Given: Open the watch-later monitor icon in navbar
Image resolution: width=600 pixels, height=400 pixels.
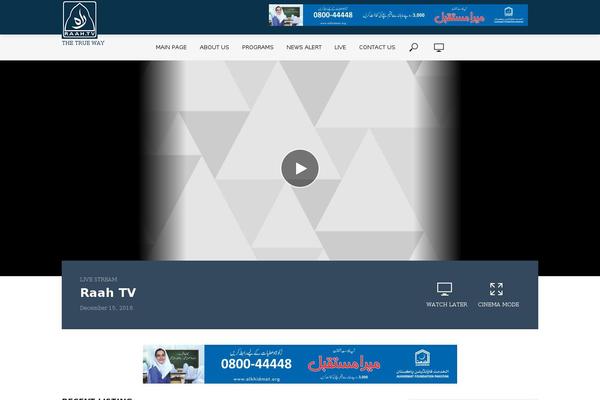Looking at the screenshot, I should click(x=439, y=47).
